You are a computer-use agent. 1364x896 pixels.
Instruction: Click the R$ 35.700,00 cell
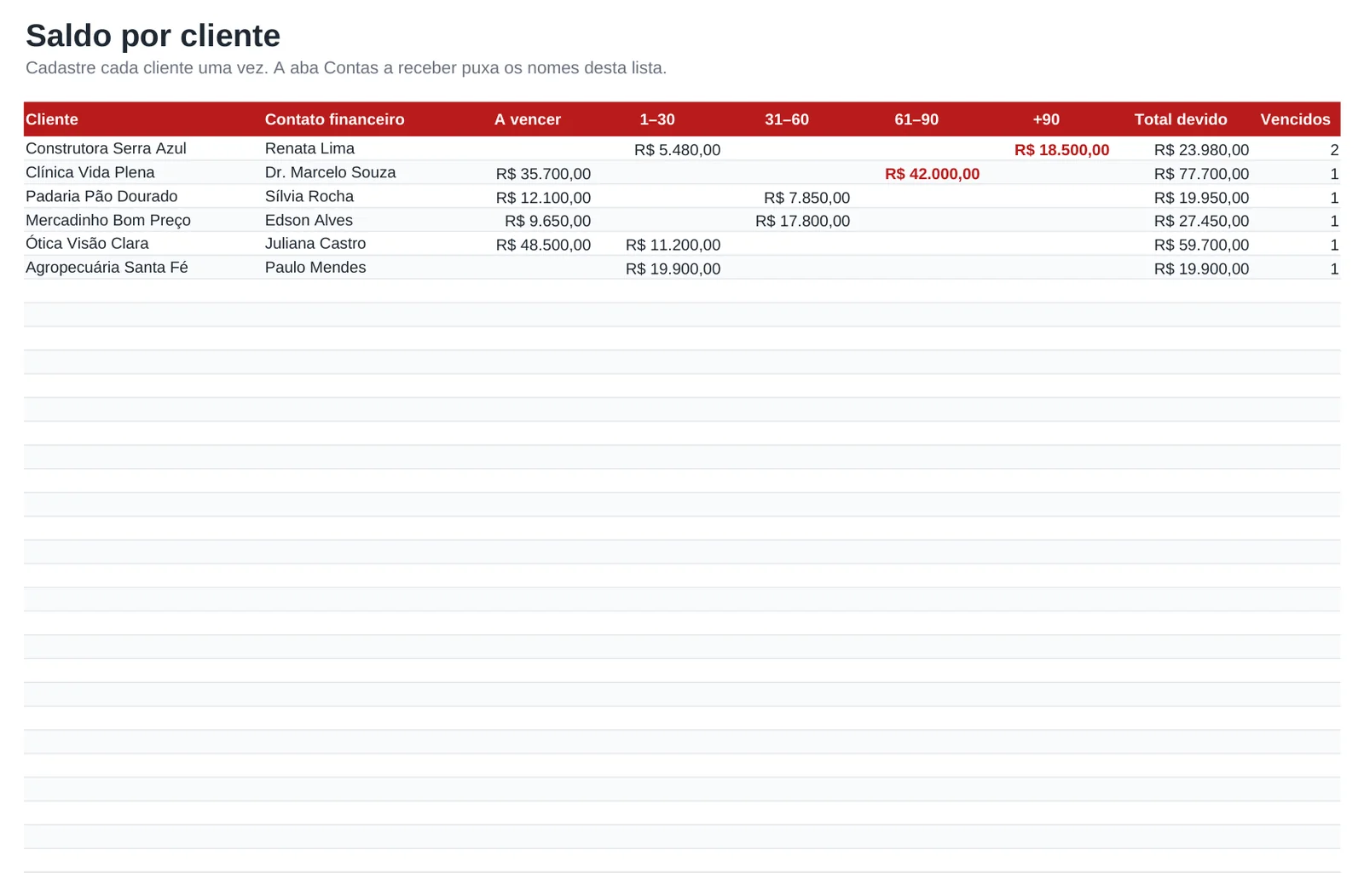pos(543,174)
